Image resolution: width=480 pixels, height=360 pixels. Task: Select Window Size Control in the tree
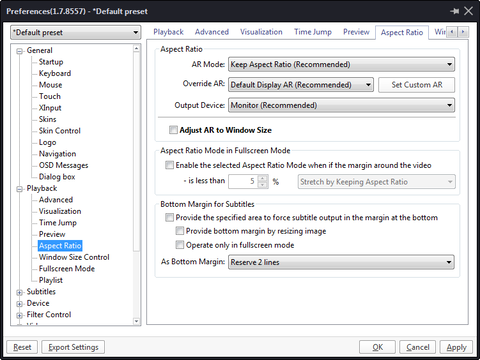(74, 257)
